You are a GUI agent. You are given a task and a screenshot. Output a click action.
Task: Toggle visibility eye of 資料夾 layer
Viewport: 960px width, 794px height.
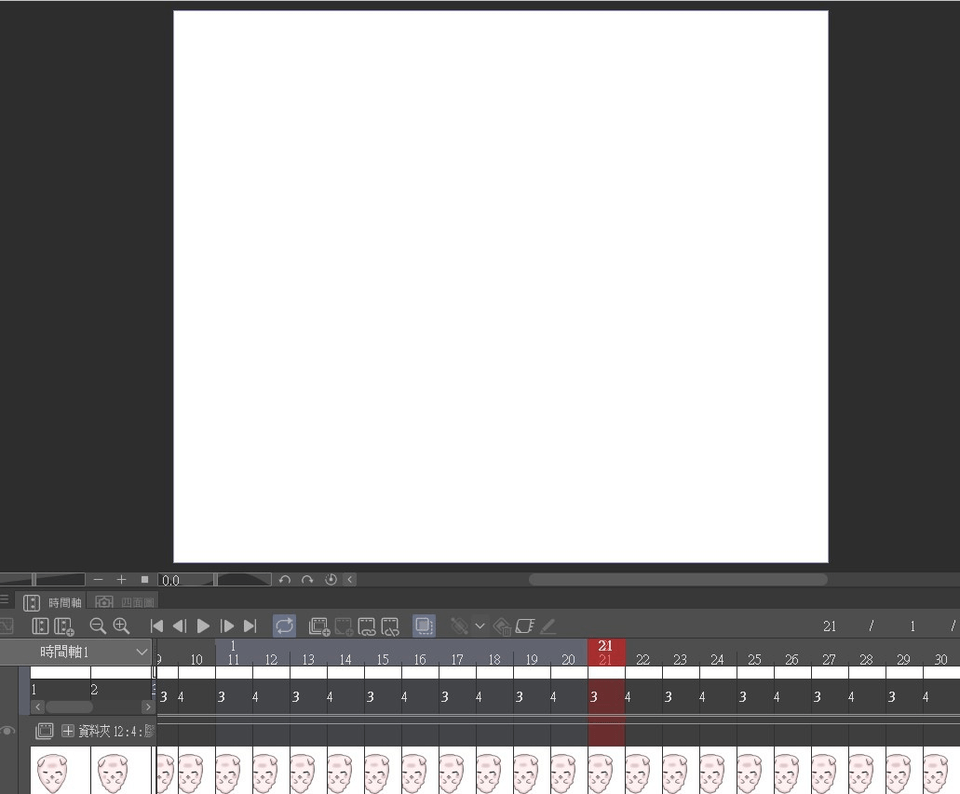click(8, 731)
